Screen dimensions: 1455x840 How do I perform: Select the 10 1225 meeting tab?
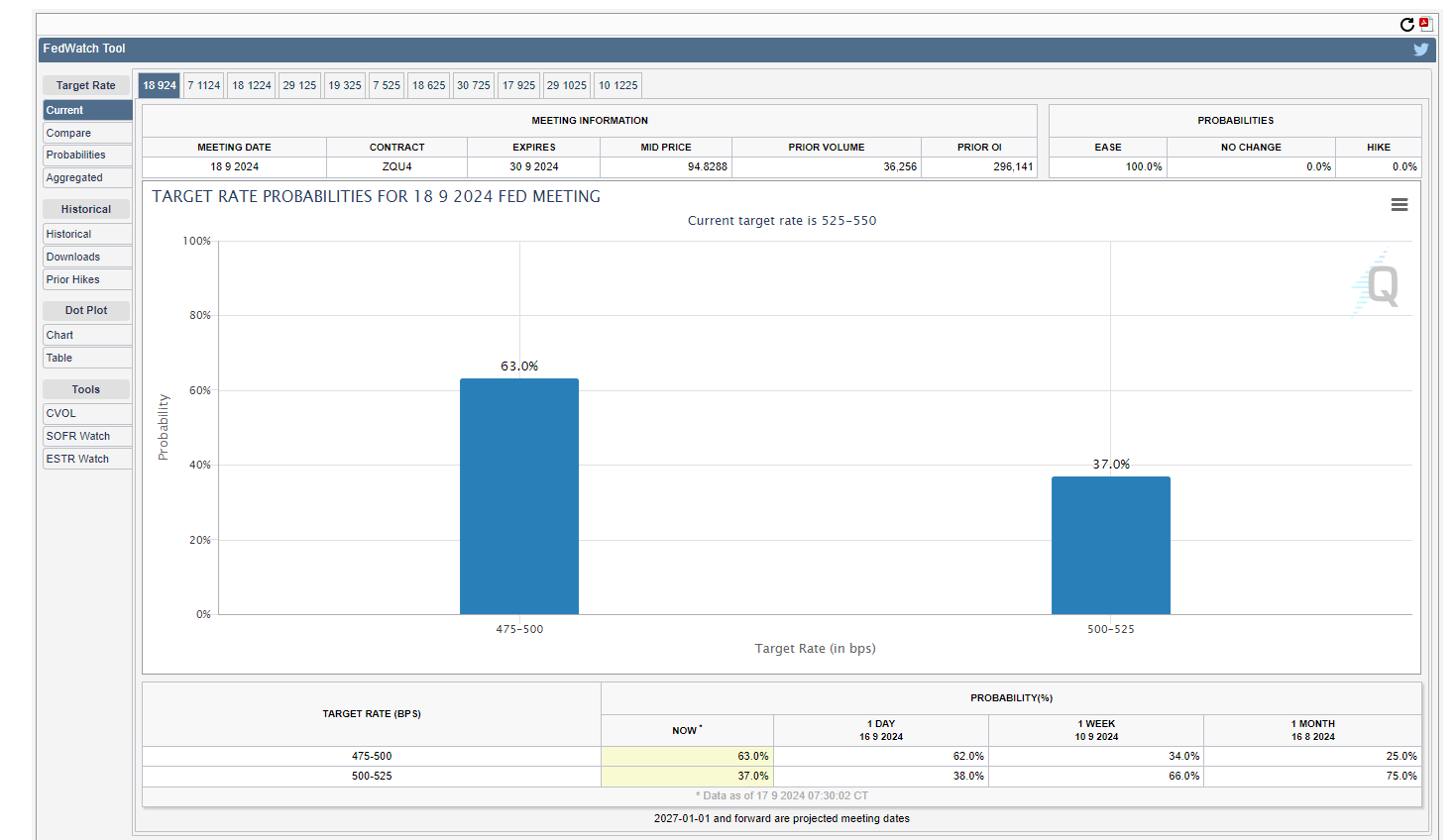point(617,85)
